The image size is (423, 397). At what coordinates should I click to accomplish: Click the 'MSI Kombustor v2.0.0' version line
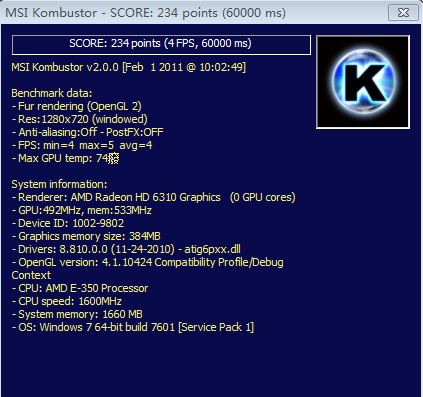pyautogui.click(x=129, y=67)
